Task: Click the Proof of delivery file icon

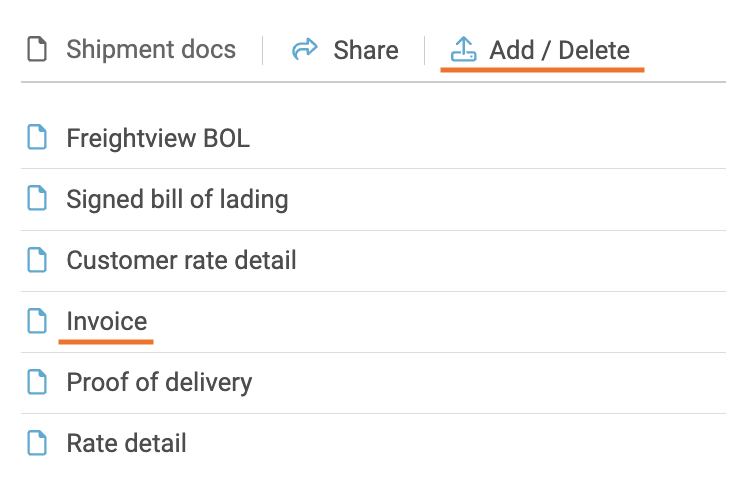Action: coord(37,382)
